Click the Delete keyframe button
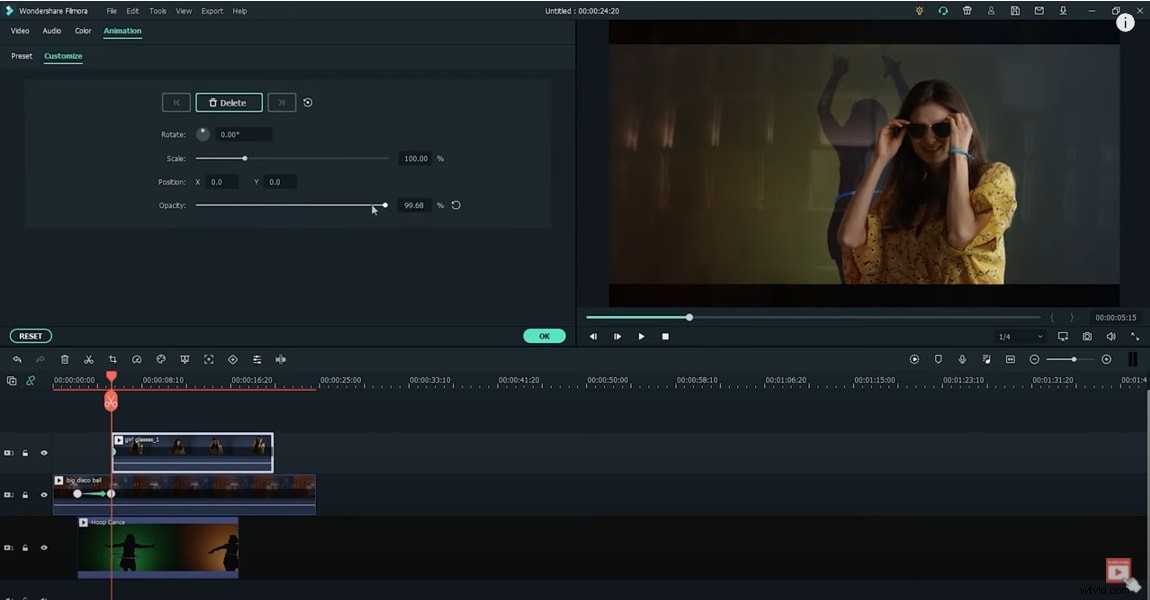The width and height of the screenshot is (1150, 600). [228, 101]
